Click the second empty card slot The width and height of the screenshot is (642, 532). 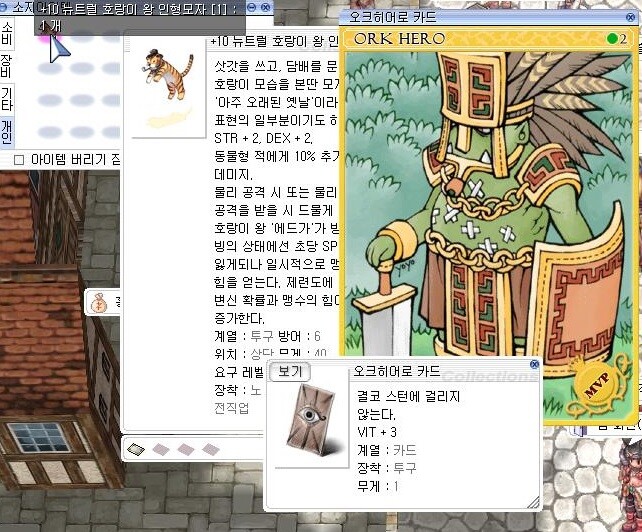[161, 450]
